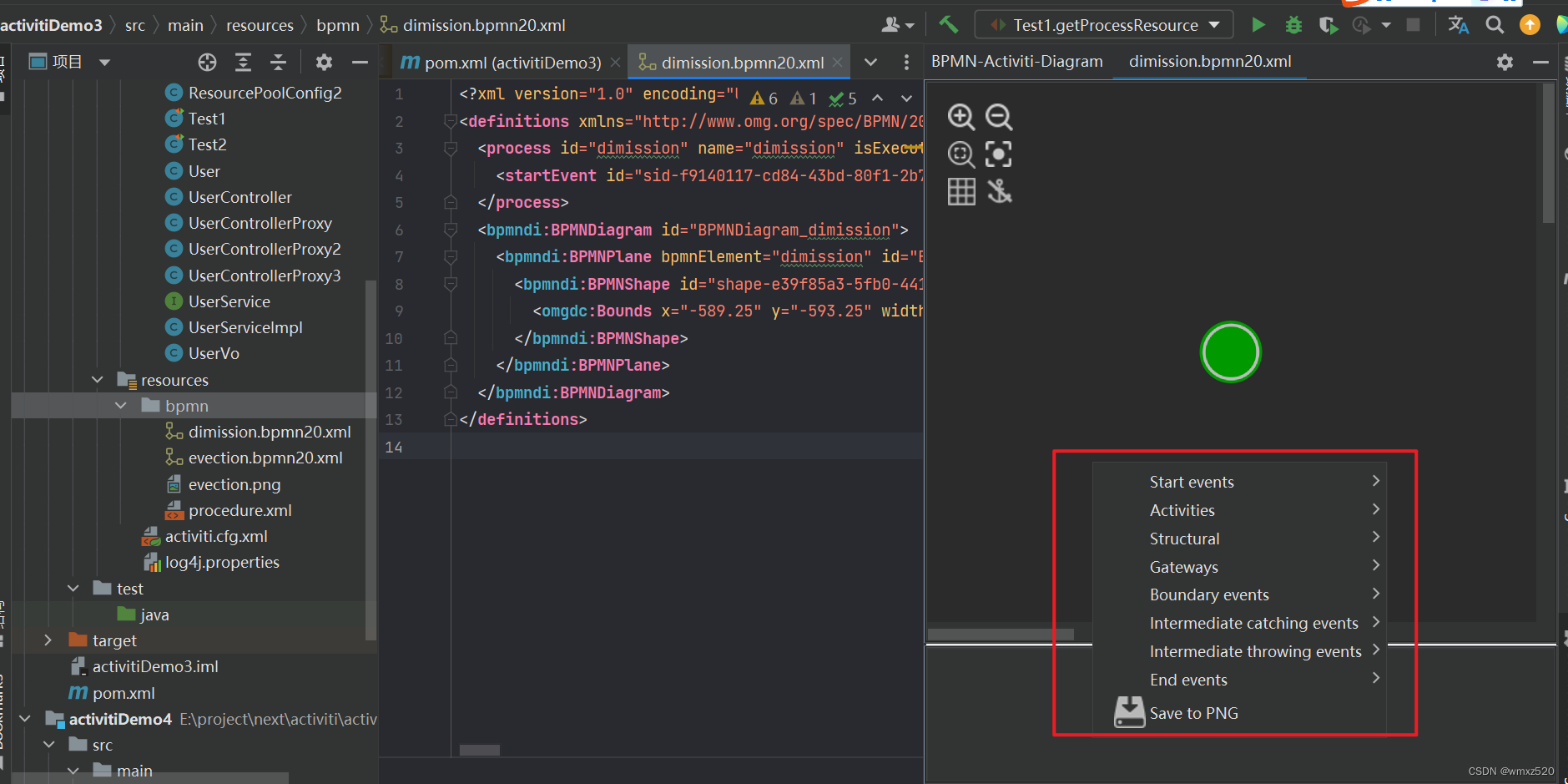Open Activities submenu
The height and width of the screenshot is (784, 1568).
(1239, 510)
